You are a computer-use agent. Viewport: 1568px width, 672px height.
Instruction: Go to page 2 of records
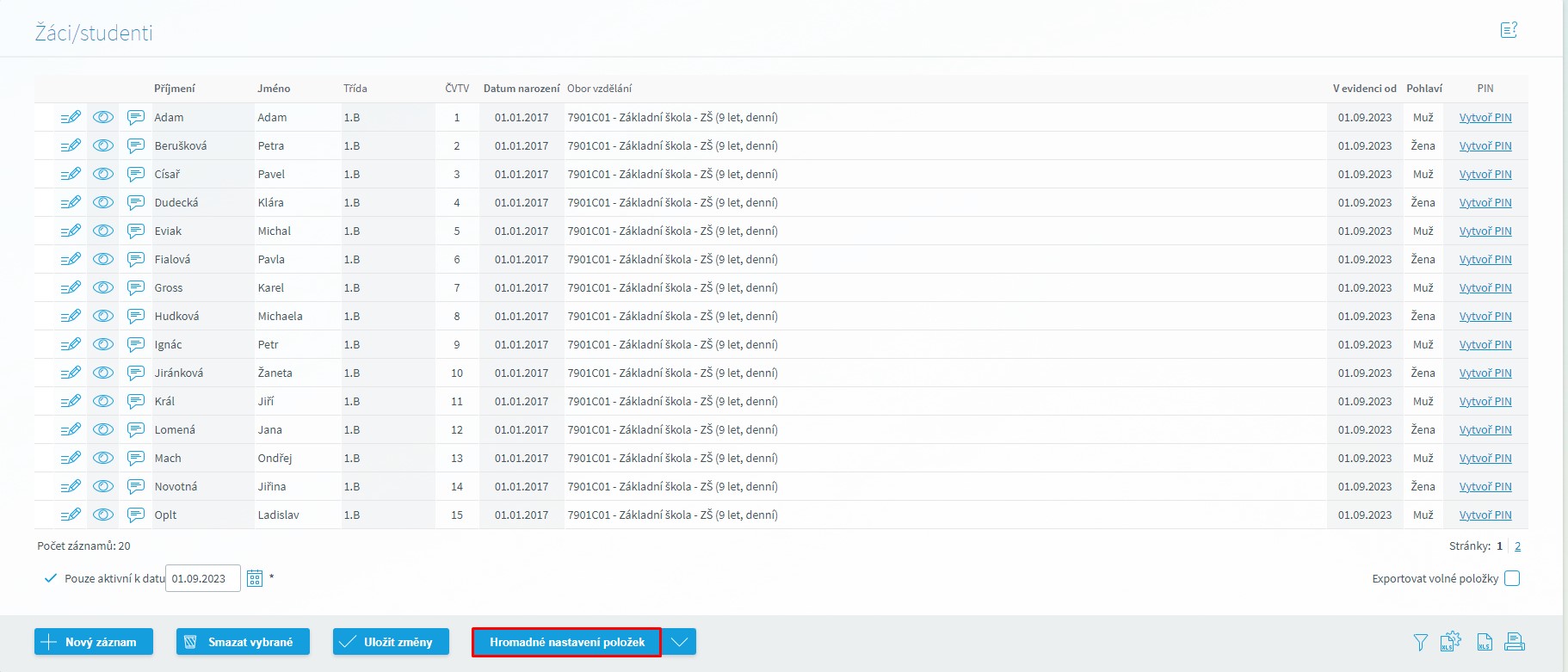(x=1517, y=546)
